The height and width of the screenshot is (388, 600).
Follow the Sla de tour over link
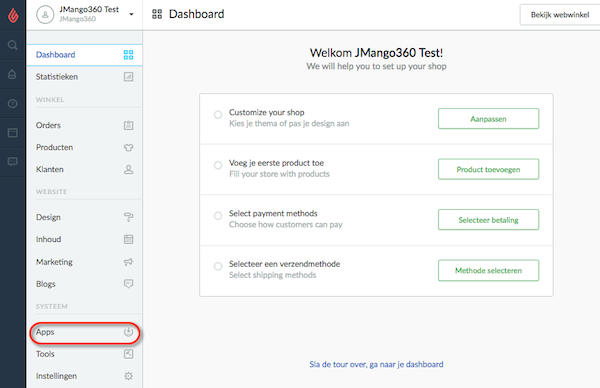pos(376,364)
